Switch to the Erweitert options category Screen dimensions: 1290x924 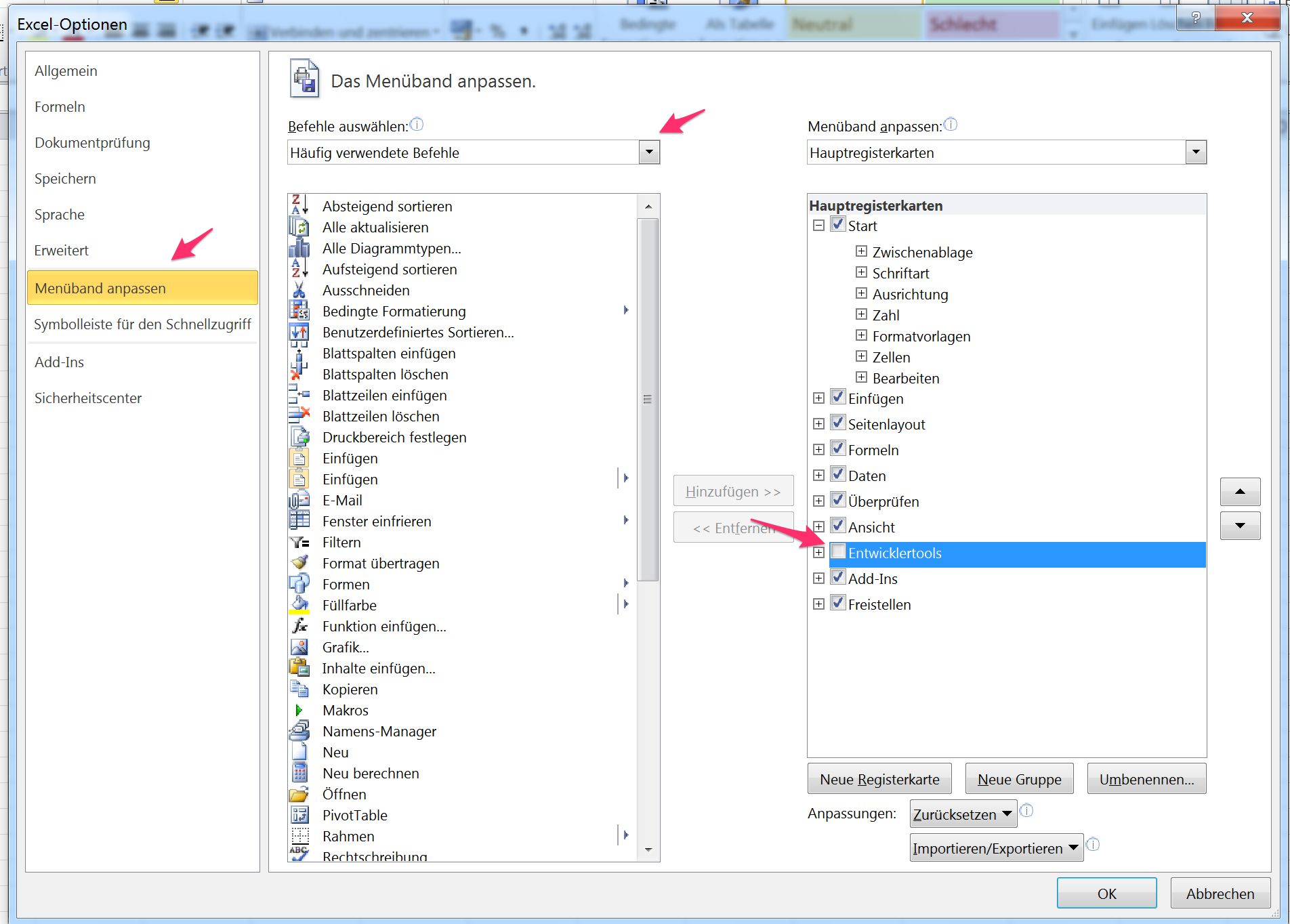click(x=62, y=251)
